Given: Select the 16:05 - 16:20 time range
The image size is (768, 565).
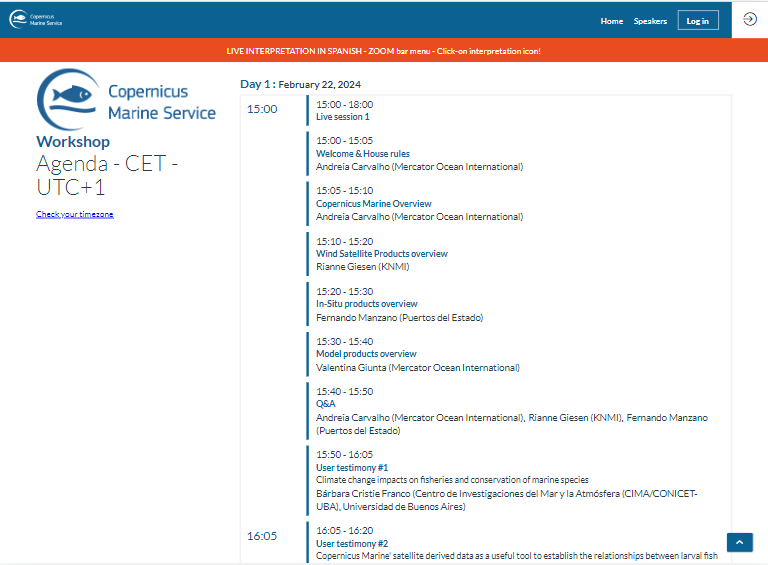Looking at the screenshot, I should coord(344,530).
